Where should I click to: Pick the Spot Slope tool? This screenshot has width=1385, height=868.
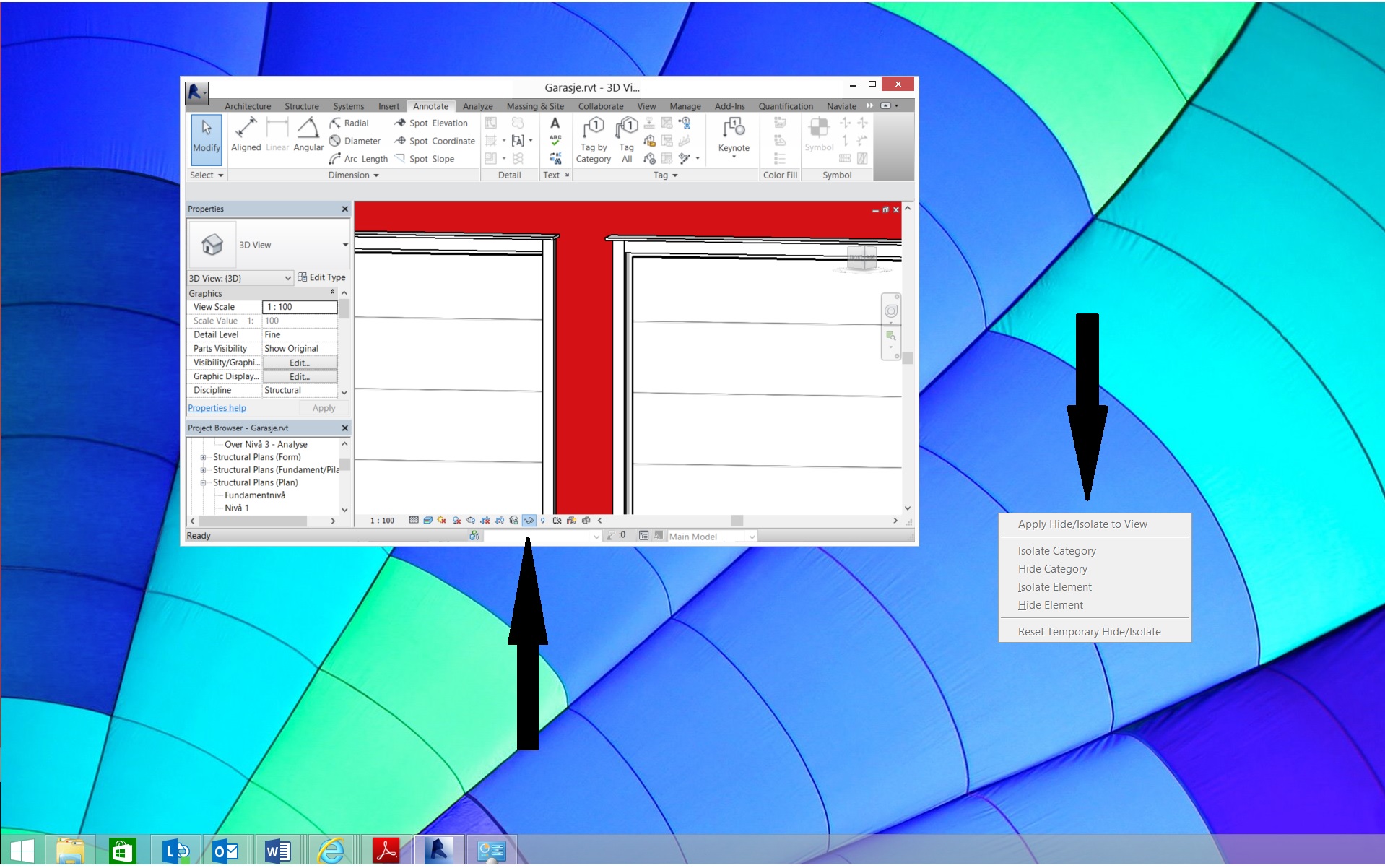click(425, 159)
